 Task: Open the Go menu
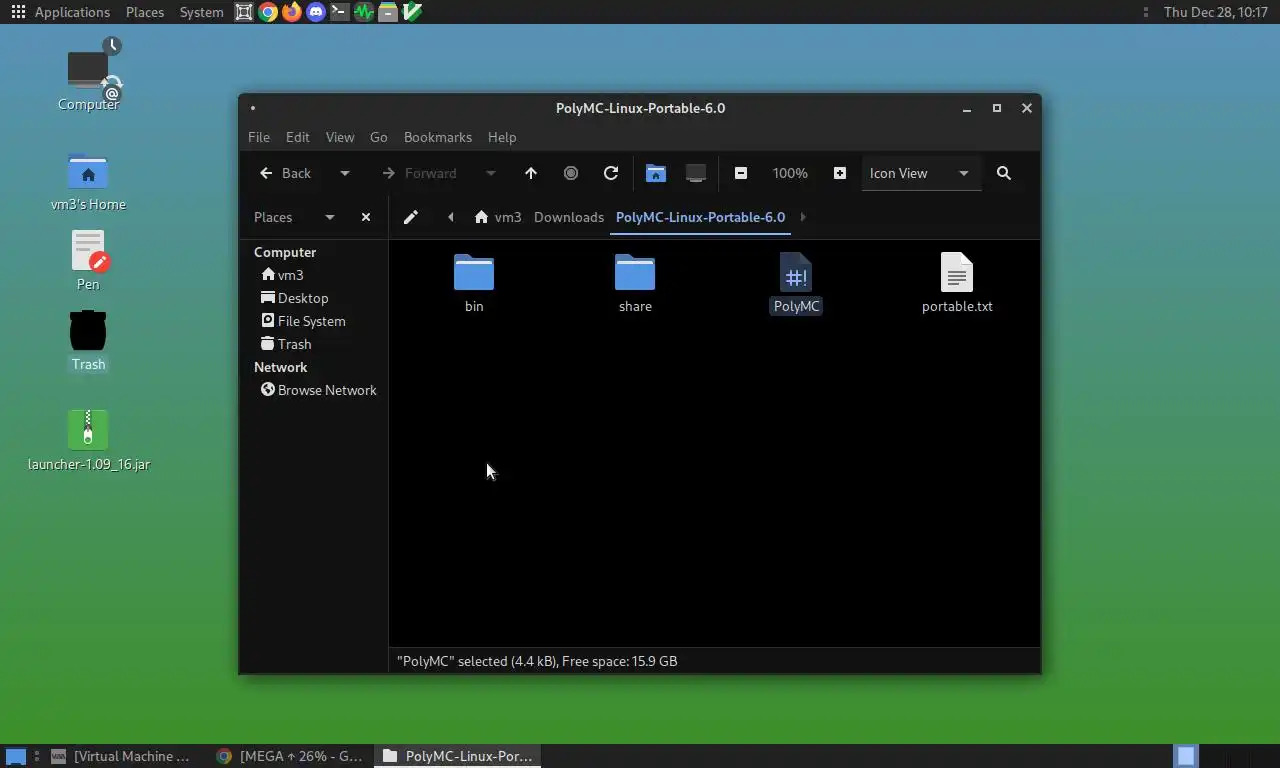click(x=379, y=137)
